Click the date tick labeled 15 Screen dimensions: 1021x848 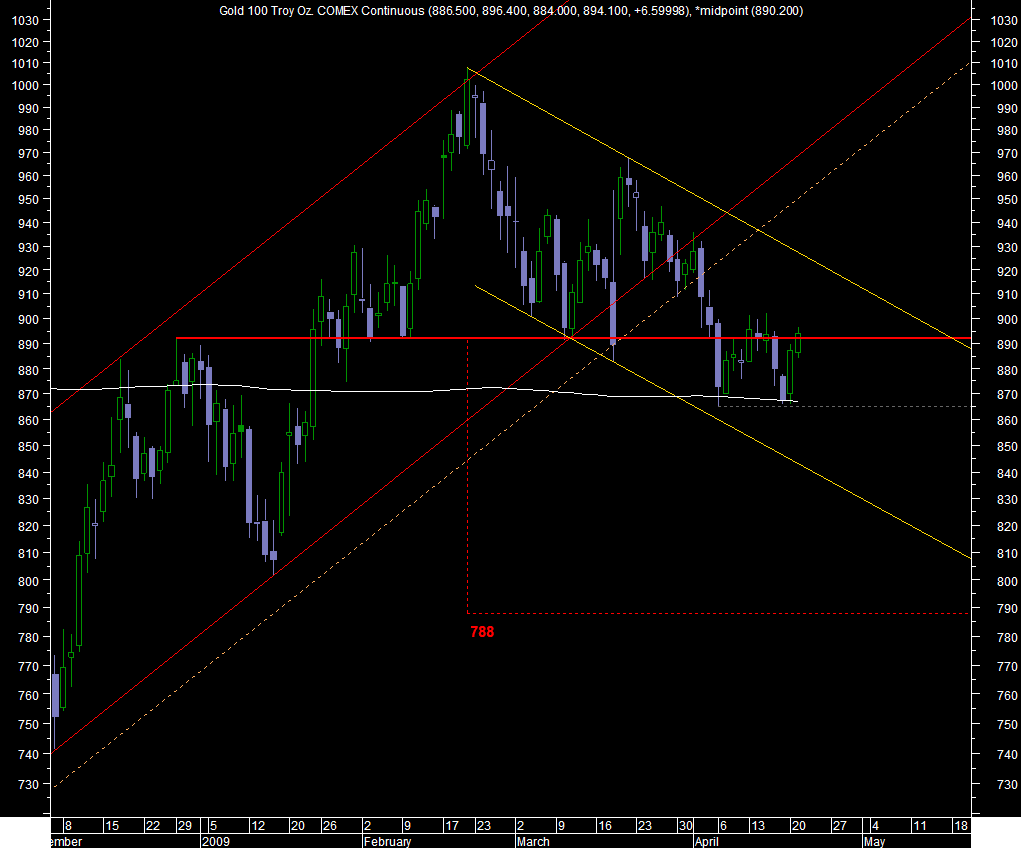point(112,826)
